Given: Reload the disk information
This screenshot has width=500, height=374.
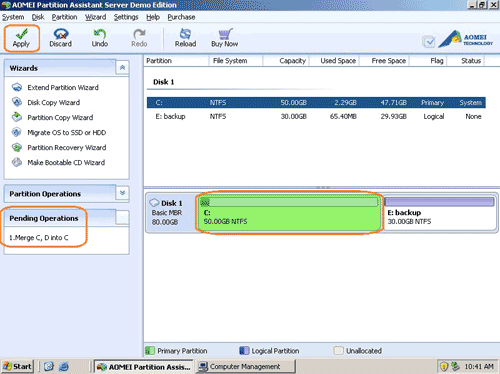Looking at the screenshot, I should [x=185, y=38].
